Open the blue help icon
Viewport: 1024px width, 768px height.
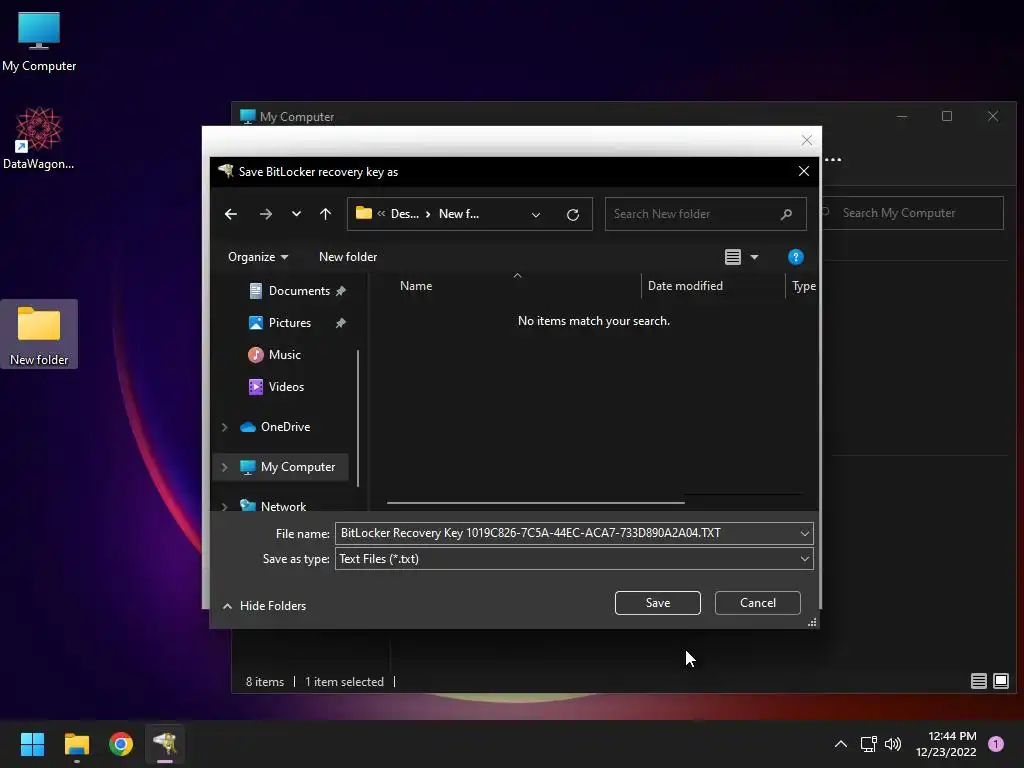[x=795, y=257]
